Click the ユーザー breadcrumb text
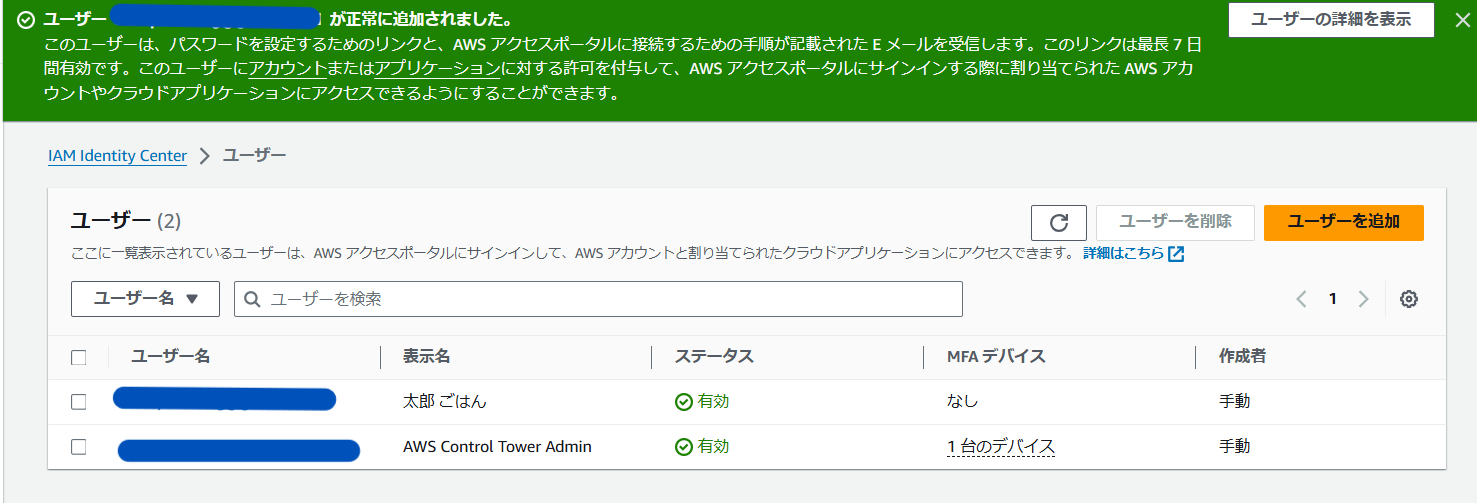Screen dimensions: 1477x503 pos(254,156)
